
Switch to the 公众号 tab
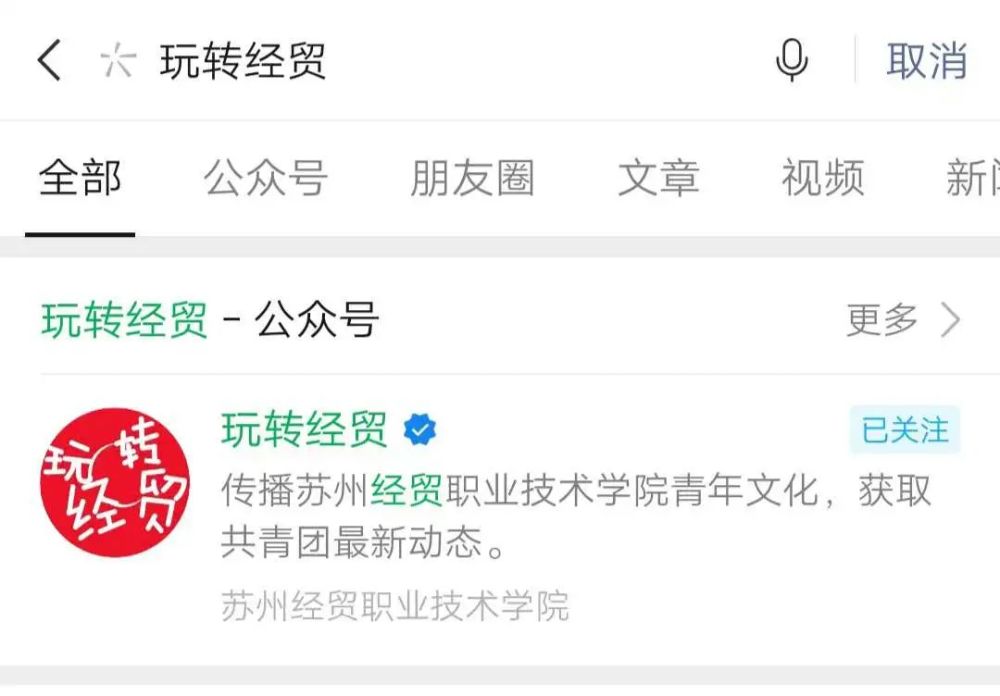(266, 177)
